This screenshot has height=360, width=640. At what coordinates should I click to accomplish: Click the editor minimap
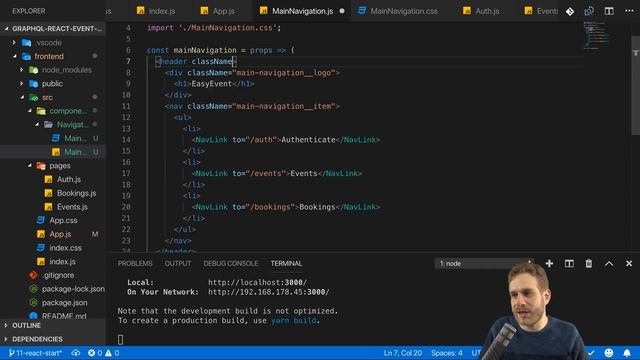598,35
